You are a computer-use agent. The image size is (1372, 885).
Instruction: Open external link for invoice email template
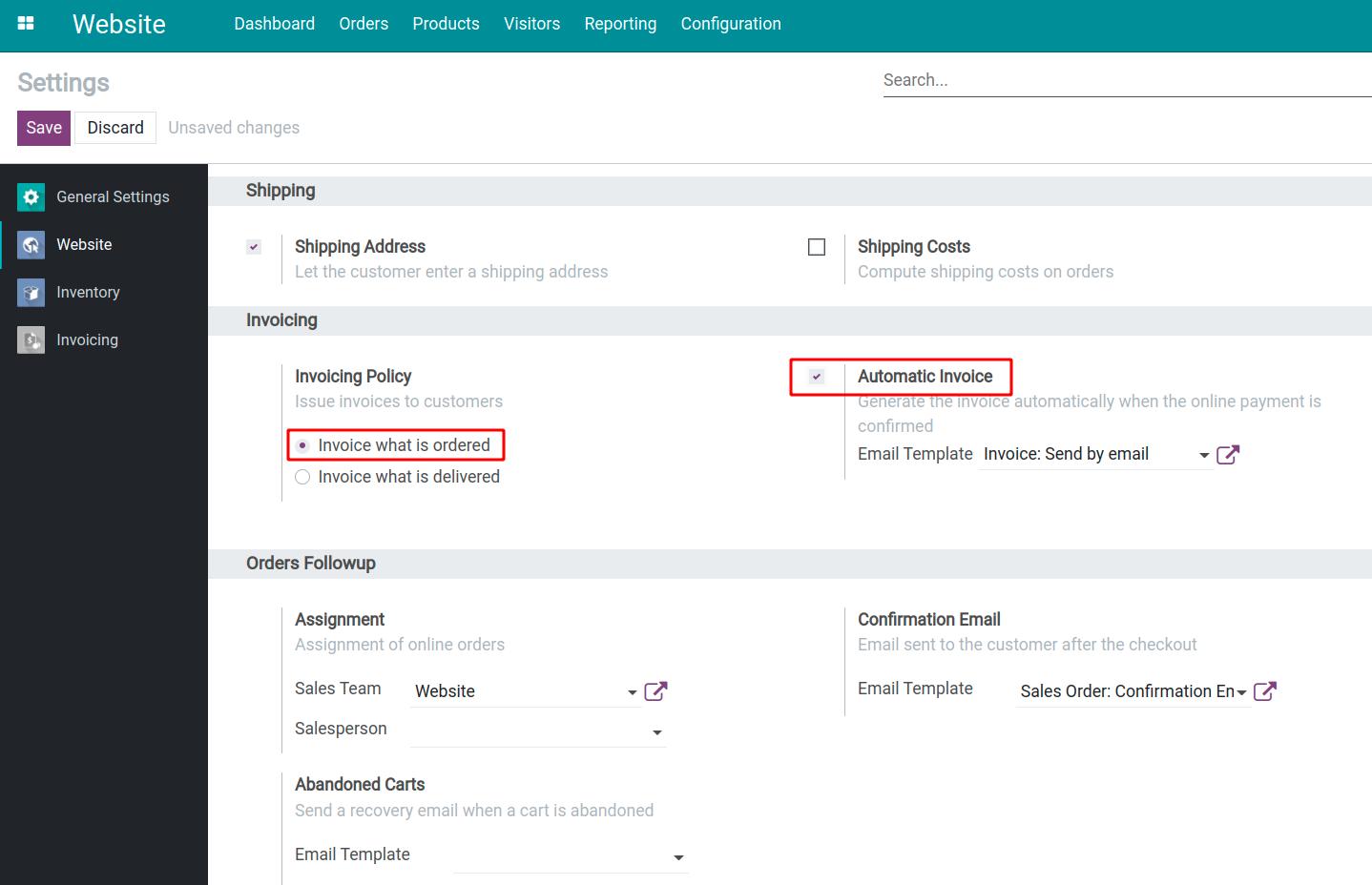tap(1228, 455)
